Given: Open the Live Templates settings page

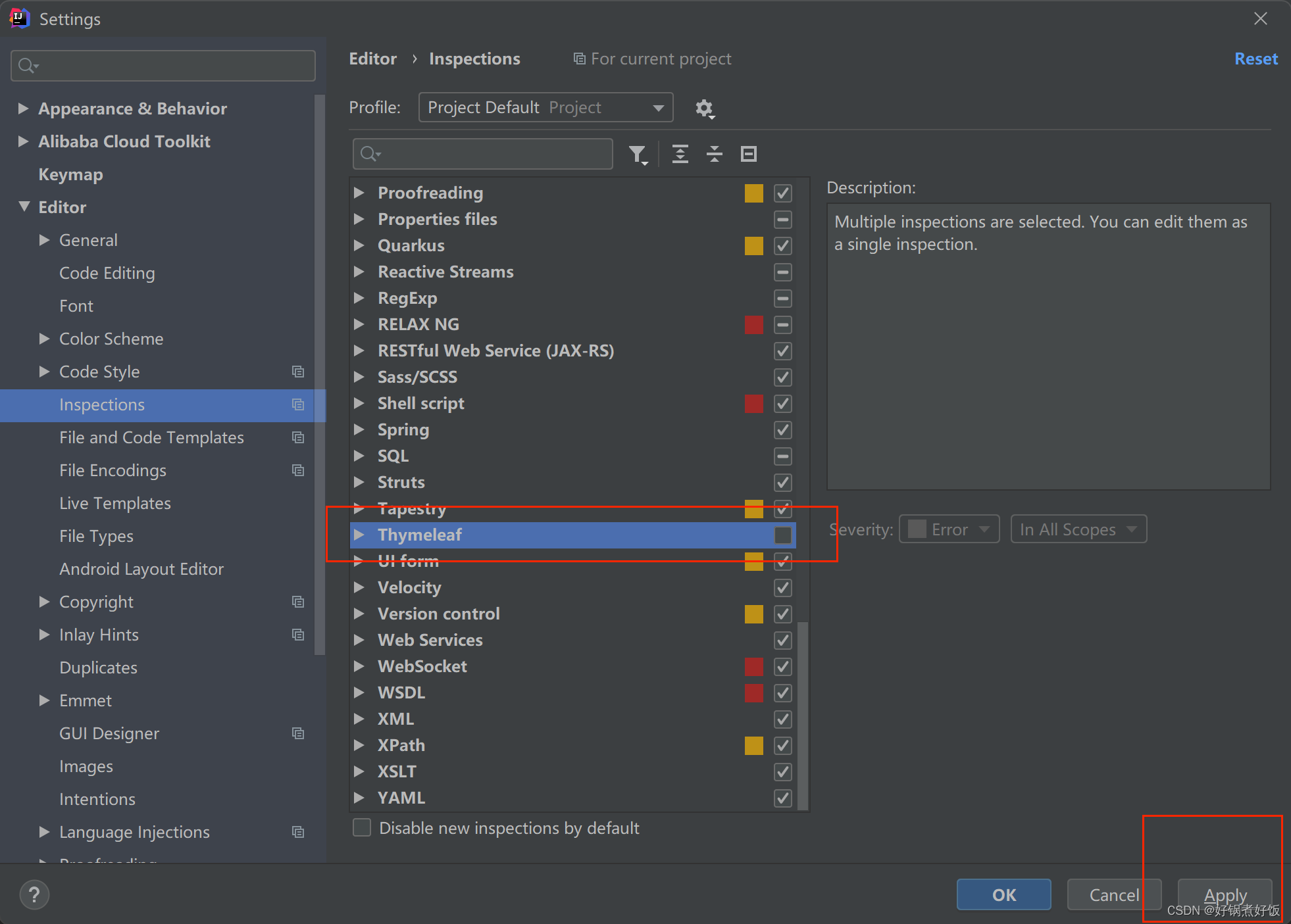Looking at the screenshot, I should click(115, 503).
